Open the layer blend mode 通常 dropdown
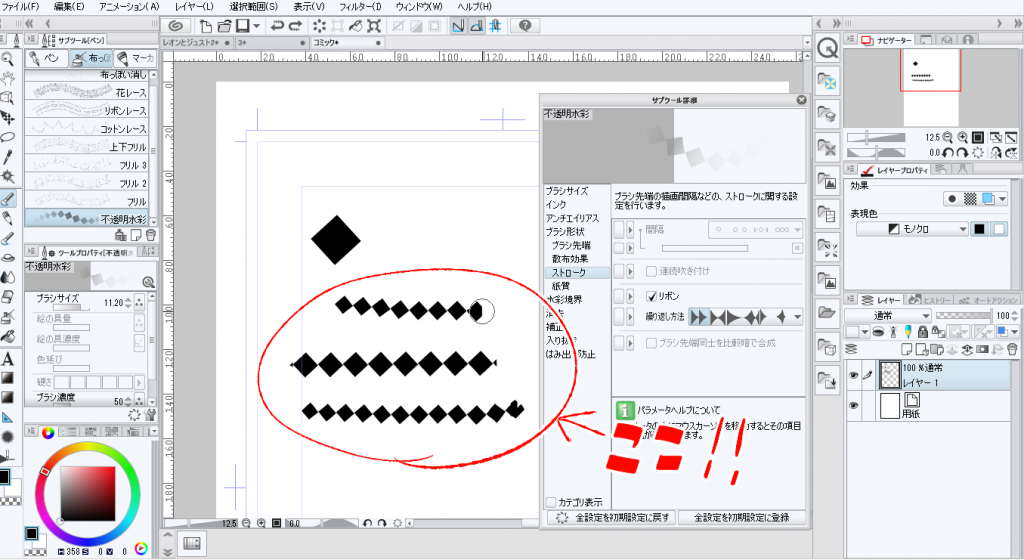This screenshot has width=1024, height=560. point(888,315)
